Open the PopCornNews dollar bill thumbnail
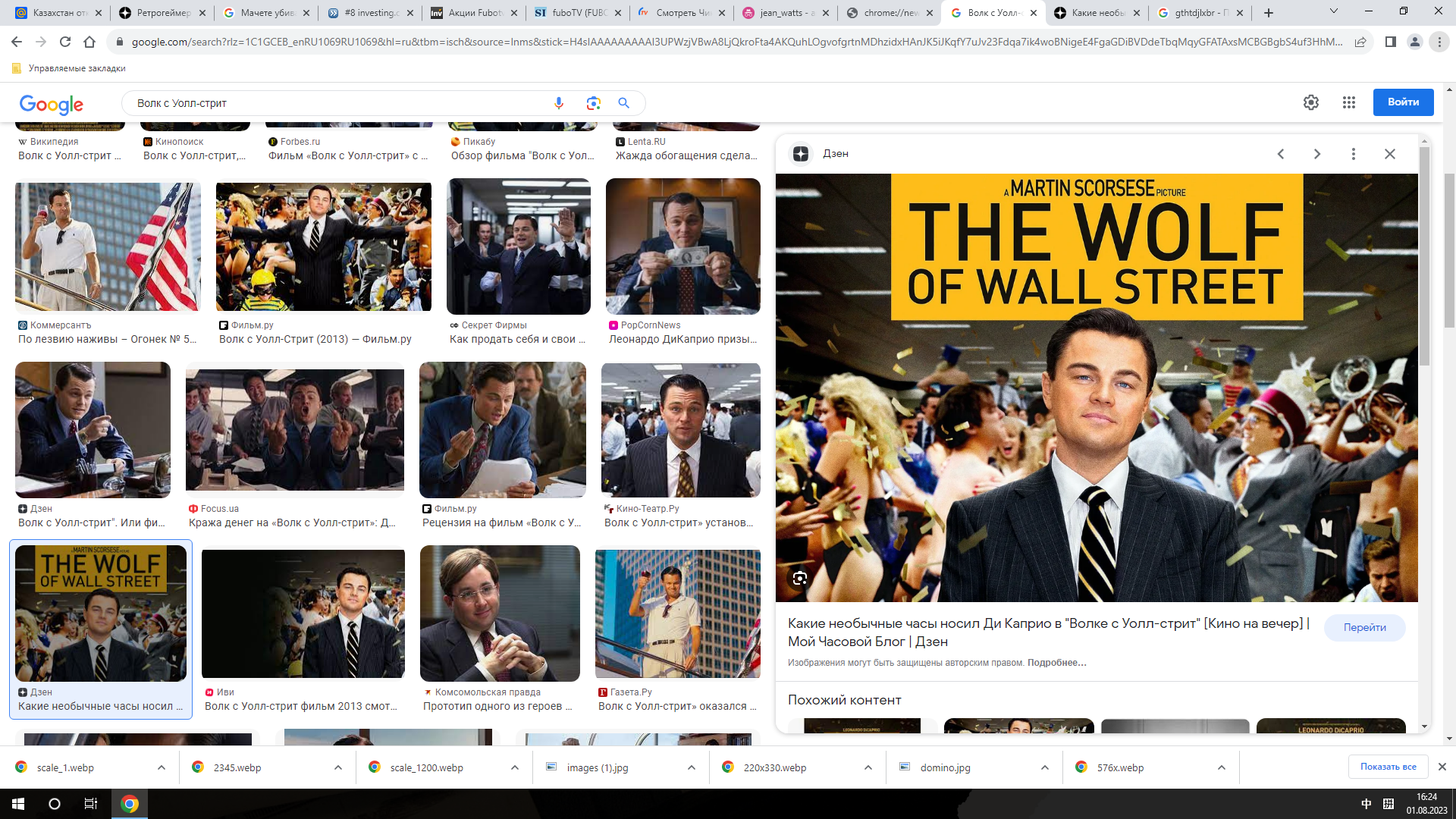 click(x=683, y=246)
